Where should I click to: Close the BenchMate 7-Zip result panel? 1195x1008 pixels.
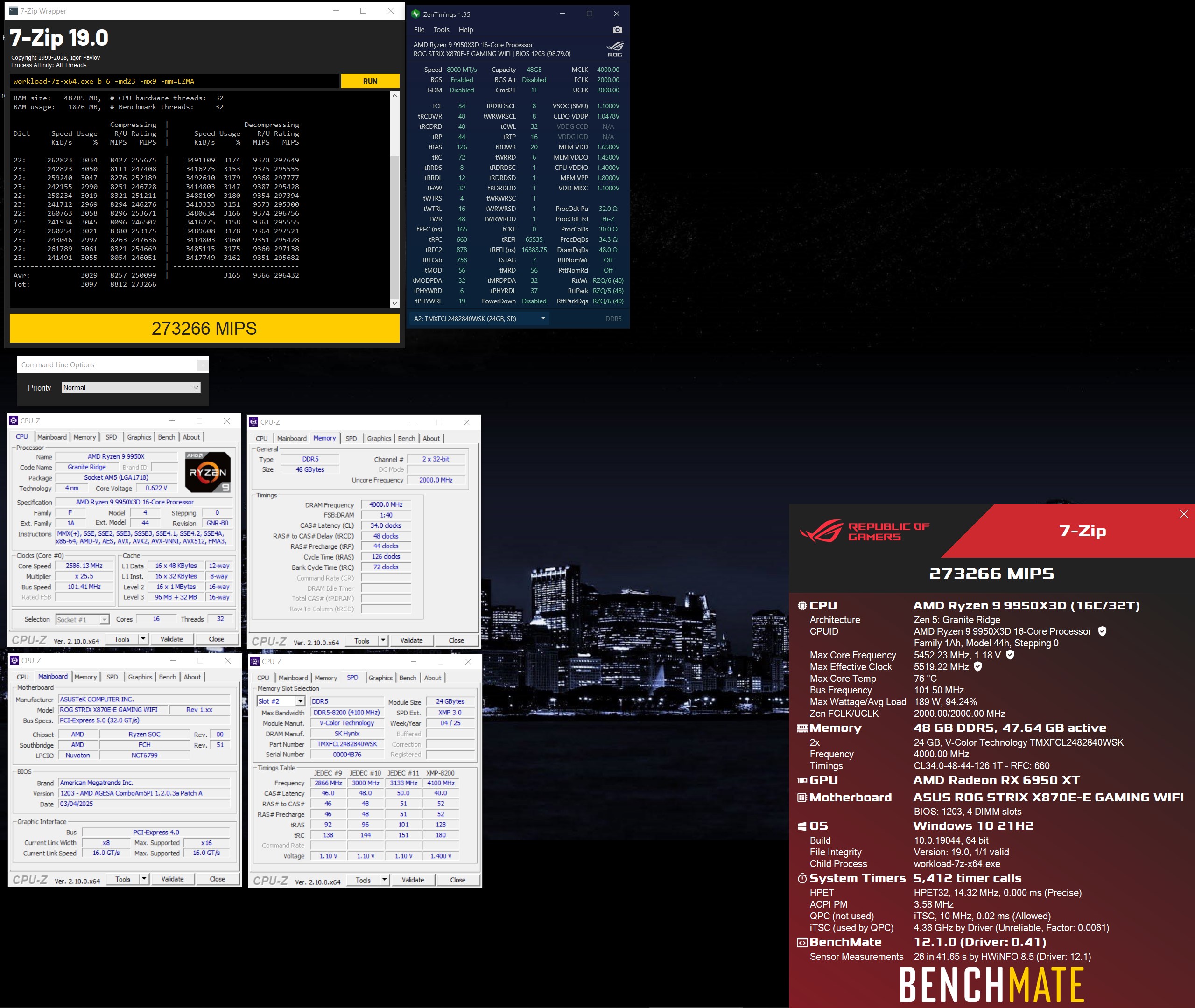[1184, 514]
